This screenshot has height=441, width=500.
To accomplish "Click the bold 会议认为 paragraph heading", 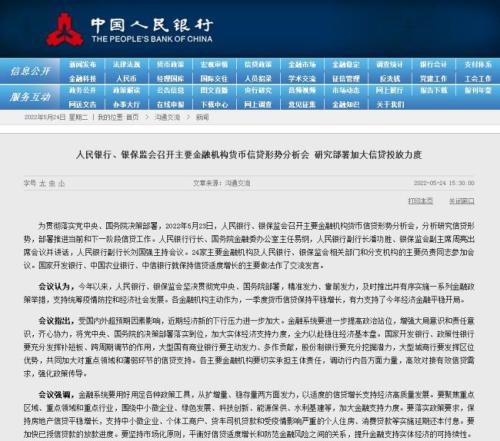I will [56, 286].
